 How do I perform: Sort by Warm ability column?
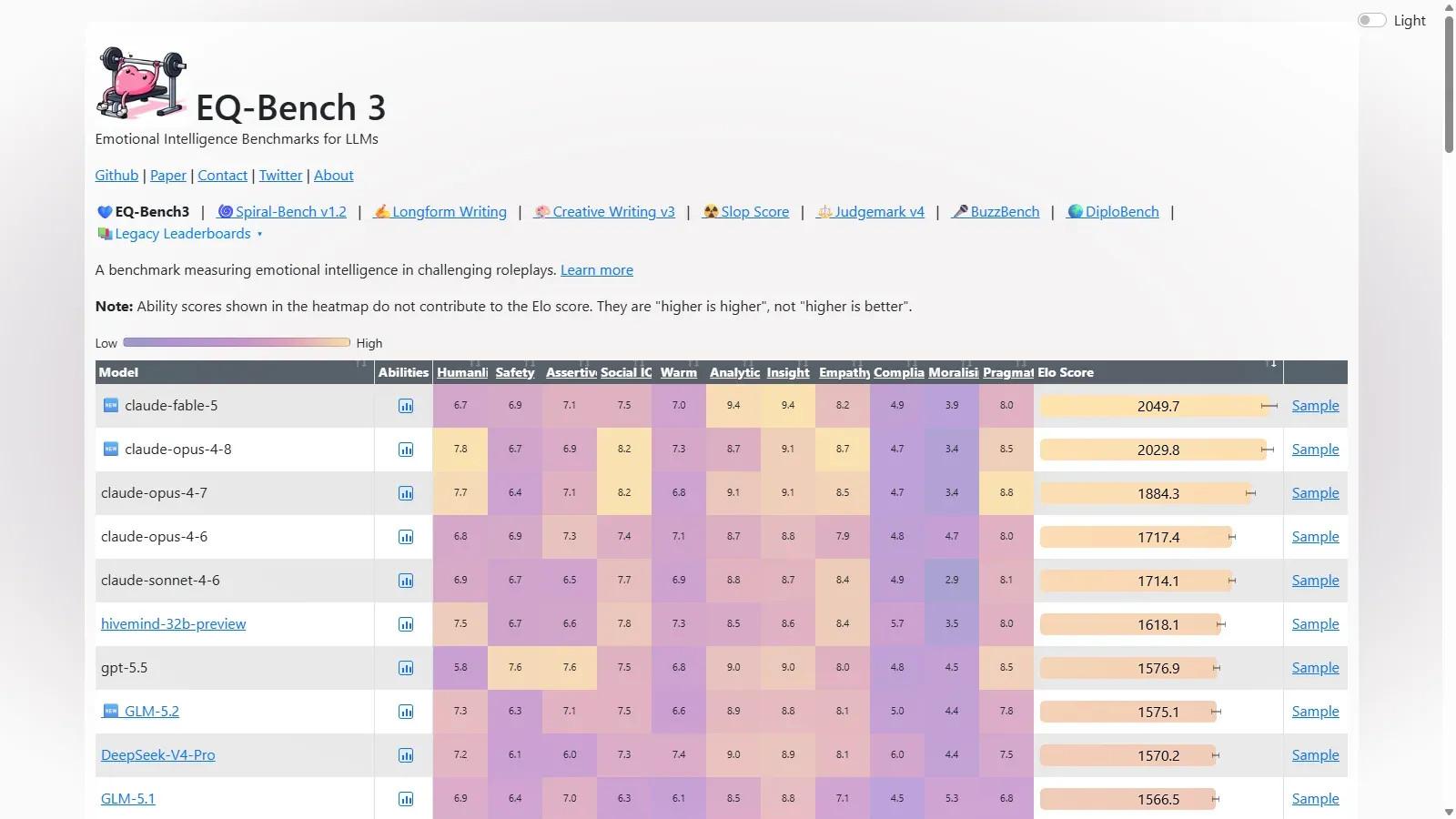(x=679, y=372)
